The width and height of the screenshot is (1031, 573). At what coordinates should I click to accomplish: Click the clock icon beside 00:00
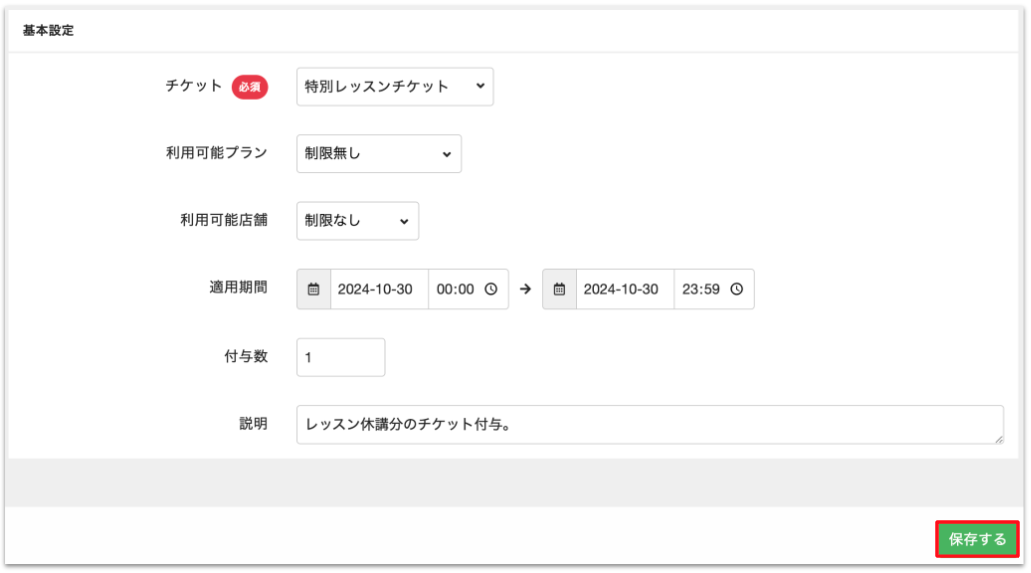491,289
